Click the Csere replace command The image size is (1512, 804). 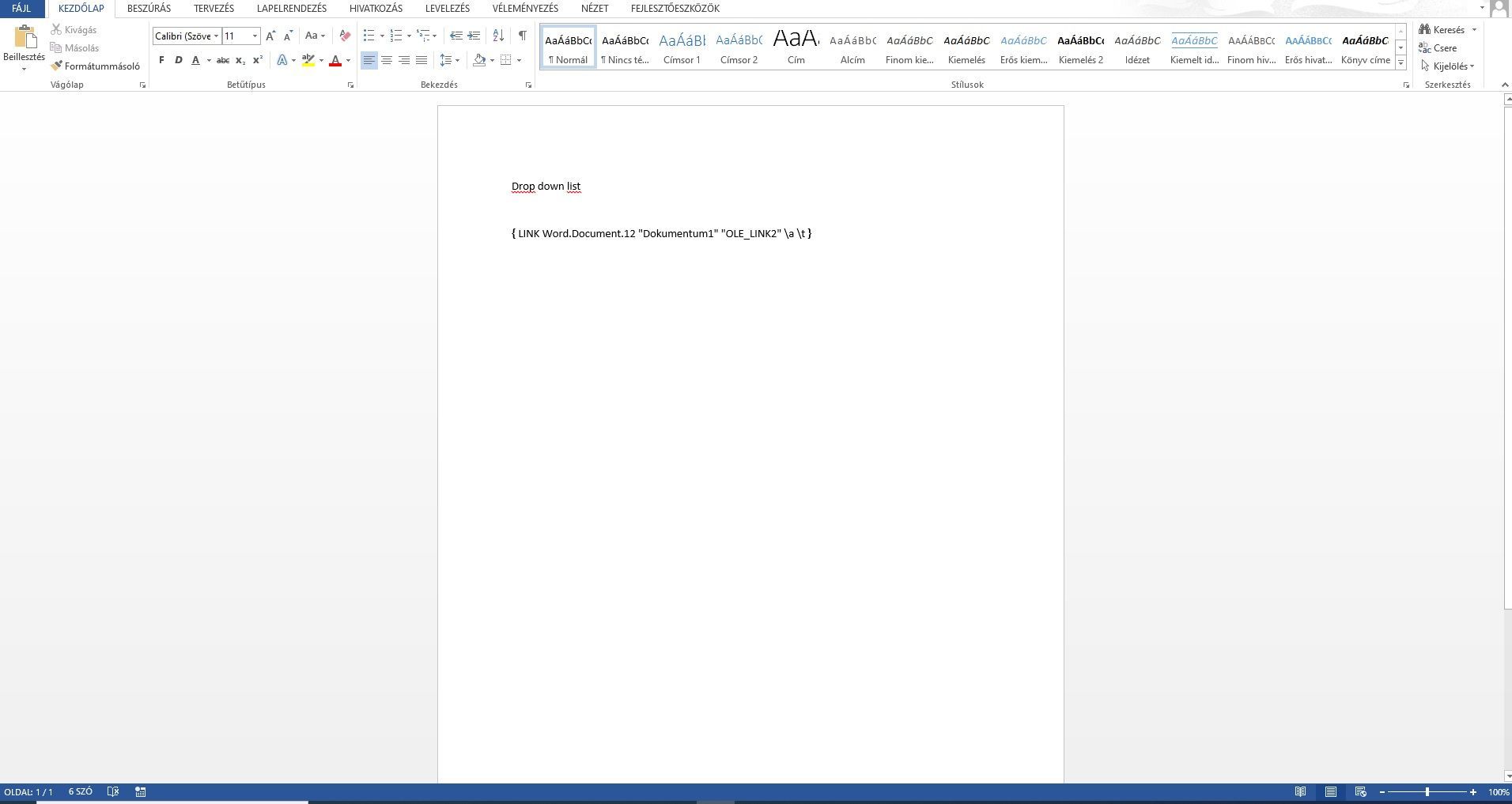[x=1444, y=48]
